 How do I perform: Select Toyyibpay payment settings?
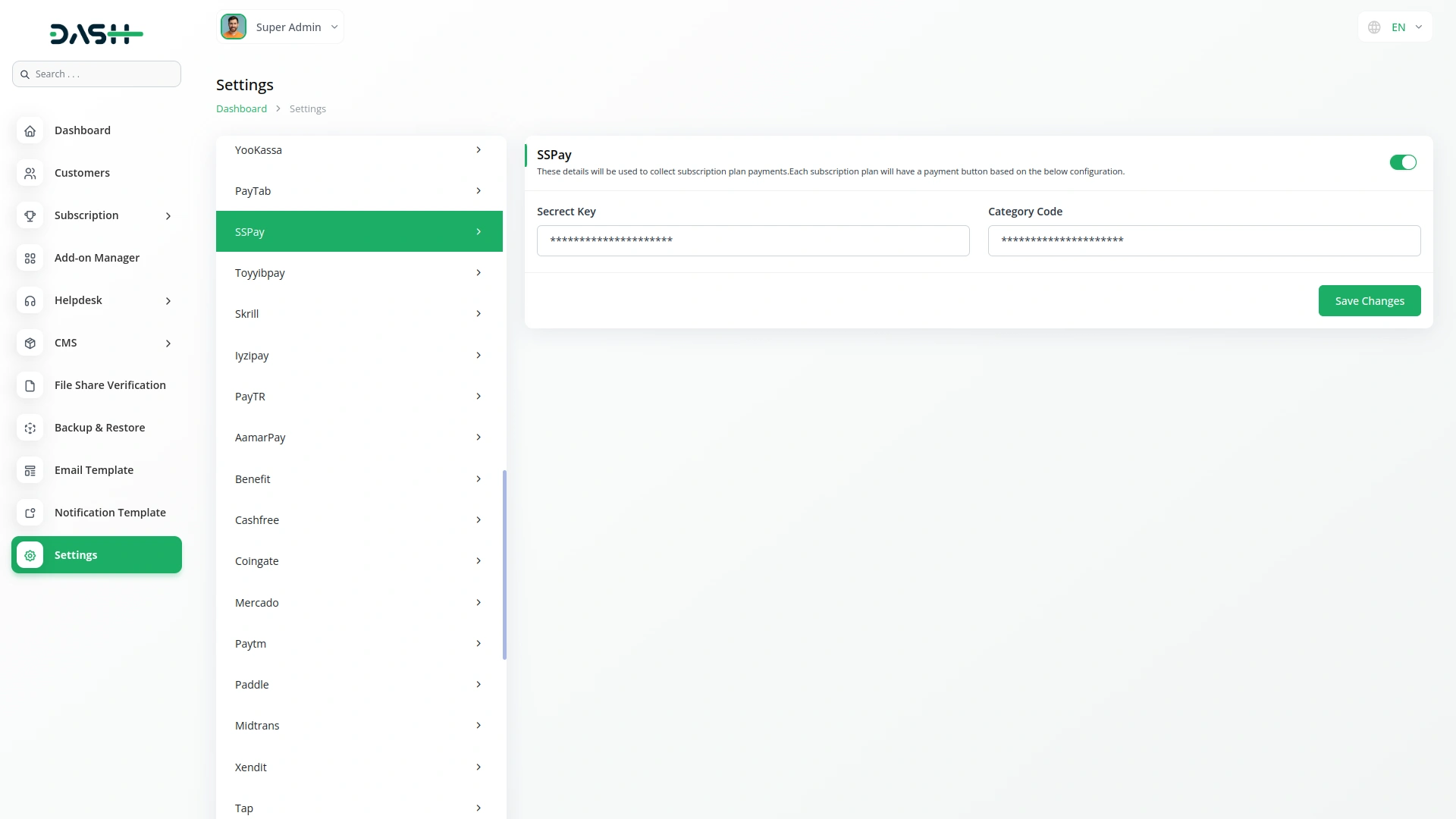[359, 273]
